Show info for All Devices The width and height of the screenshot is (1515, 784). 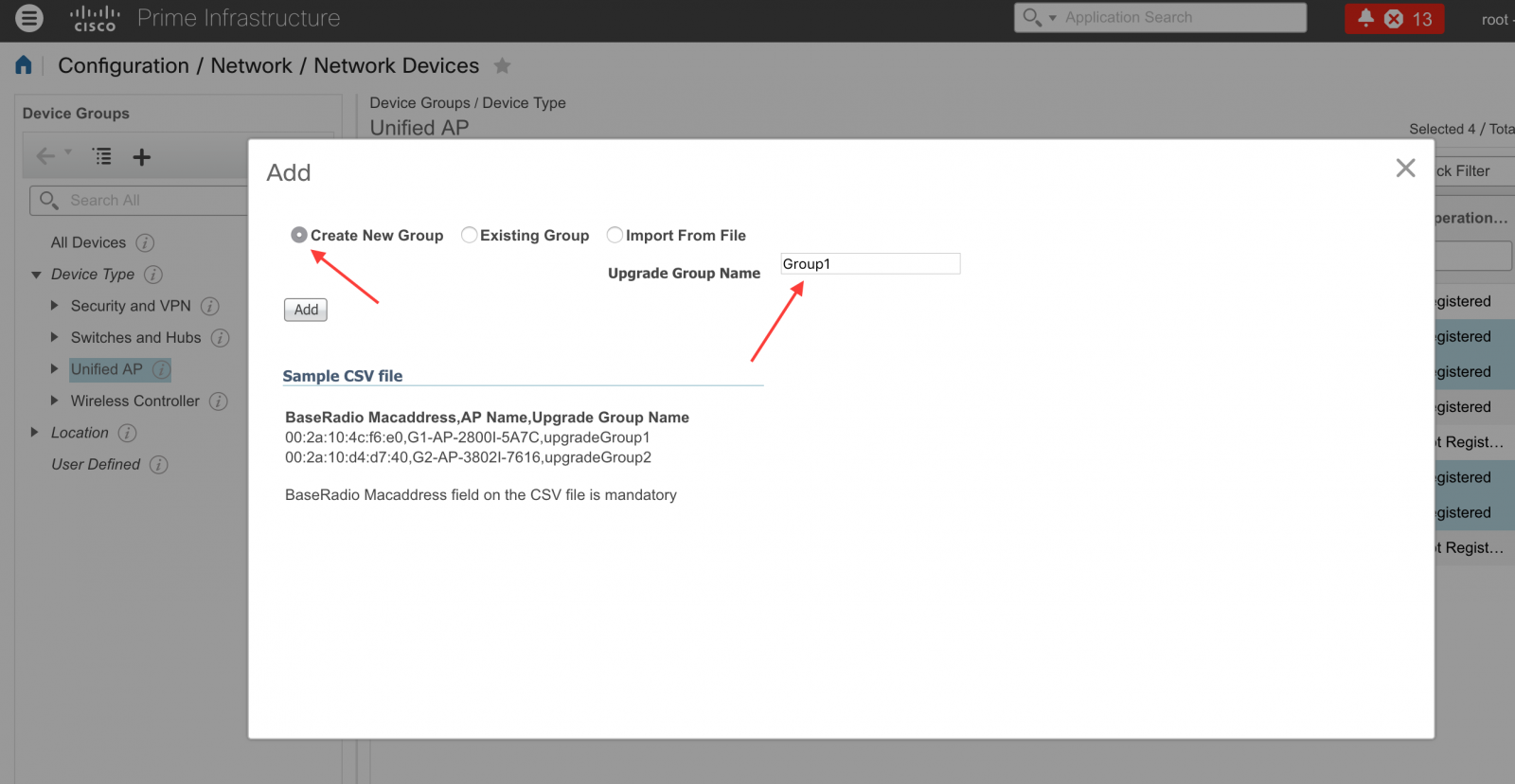click(145, 242)
